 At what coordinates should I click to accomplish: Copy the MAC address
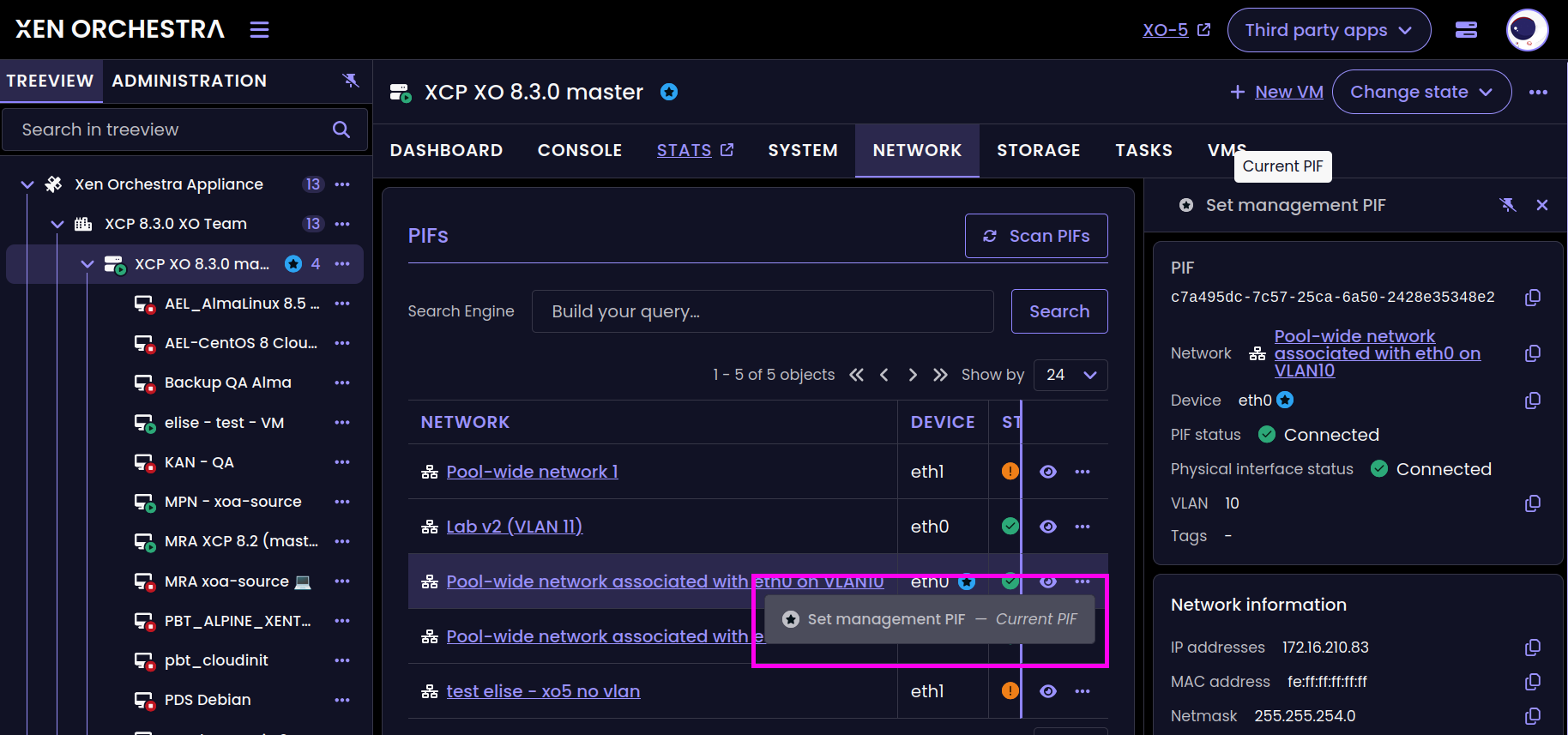coord(1533,682)
